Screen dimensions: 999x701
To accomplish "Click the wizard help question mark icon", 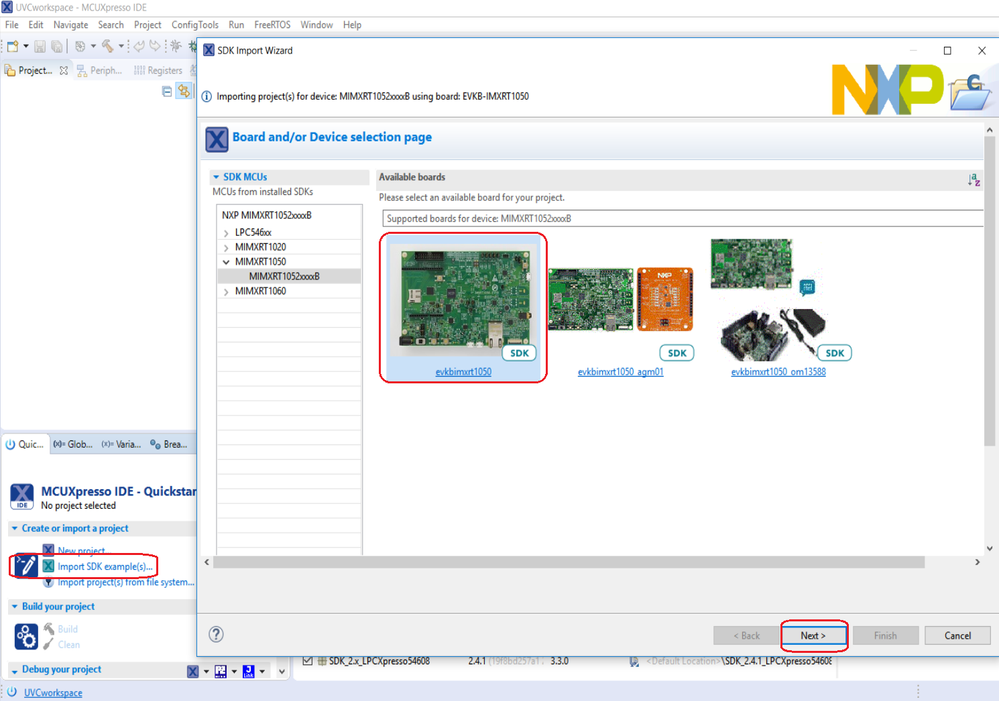I will [x=216, y=634].
